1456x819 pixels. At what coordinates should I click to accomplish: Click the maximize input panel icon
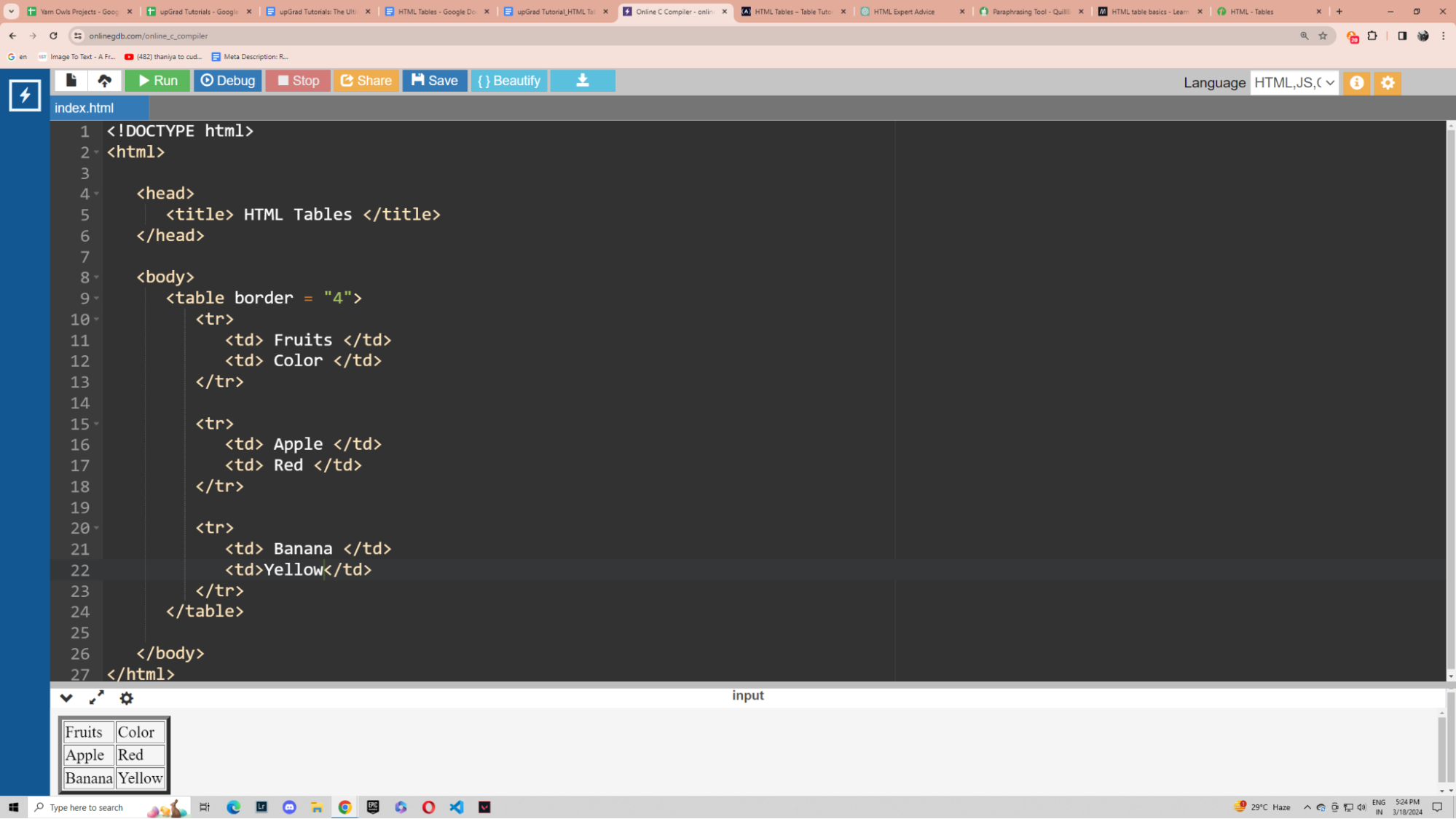click(95, 697)
